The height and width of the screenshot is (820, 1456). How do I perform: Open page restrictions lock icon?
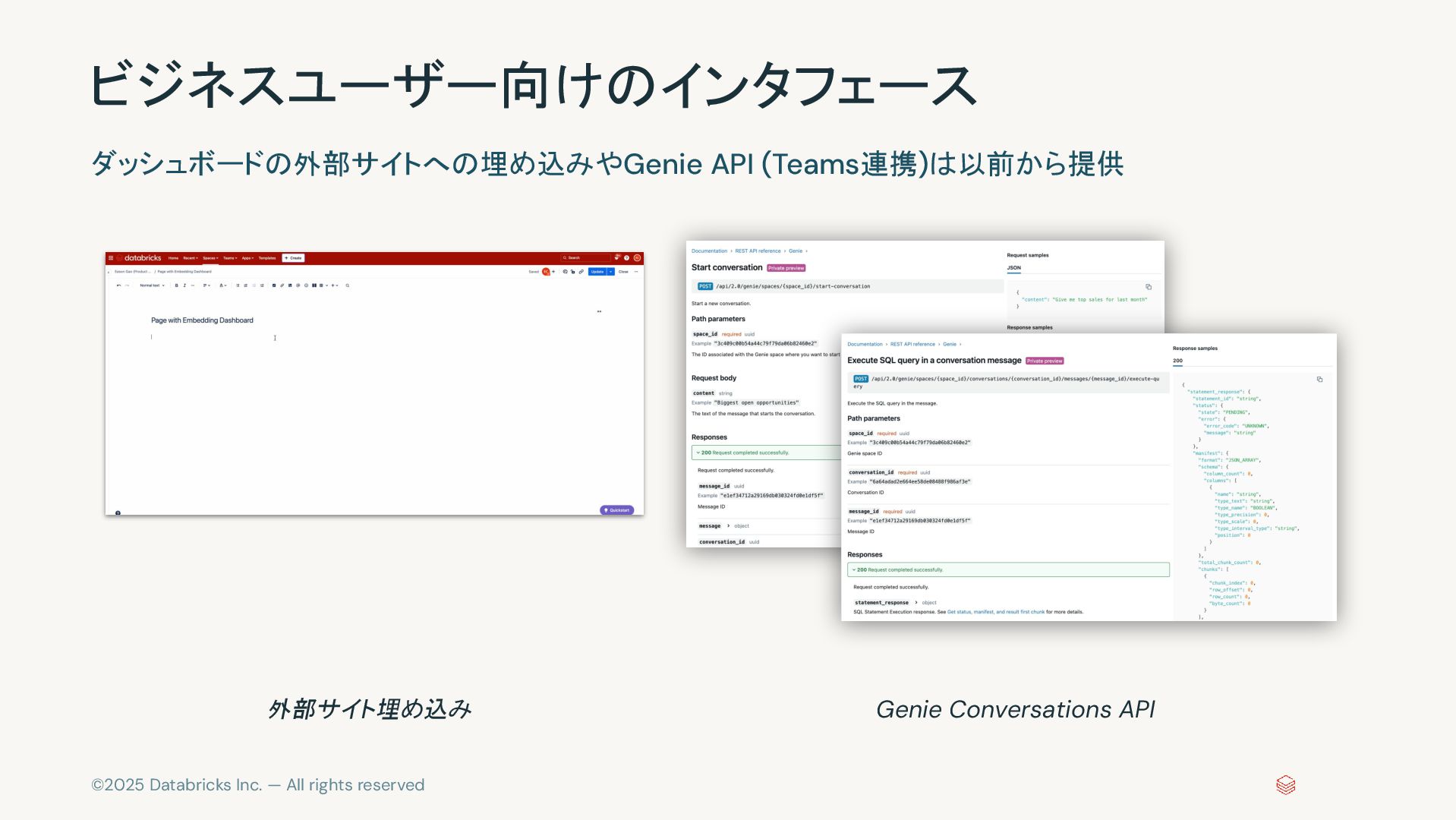[573, 272]
